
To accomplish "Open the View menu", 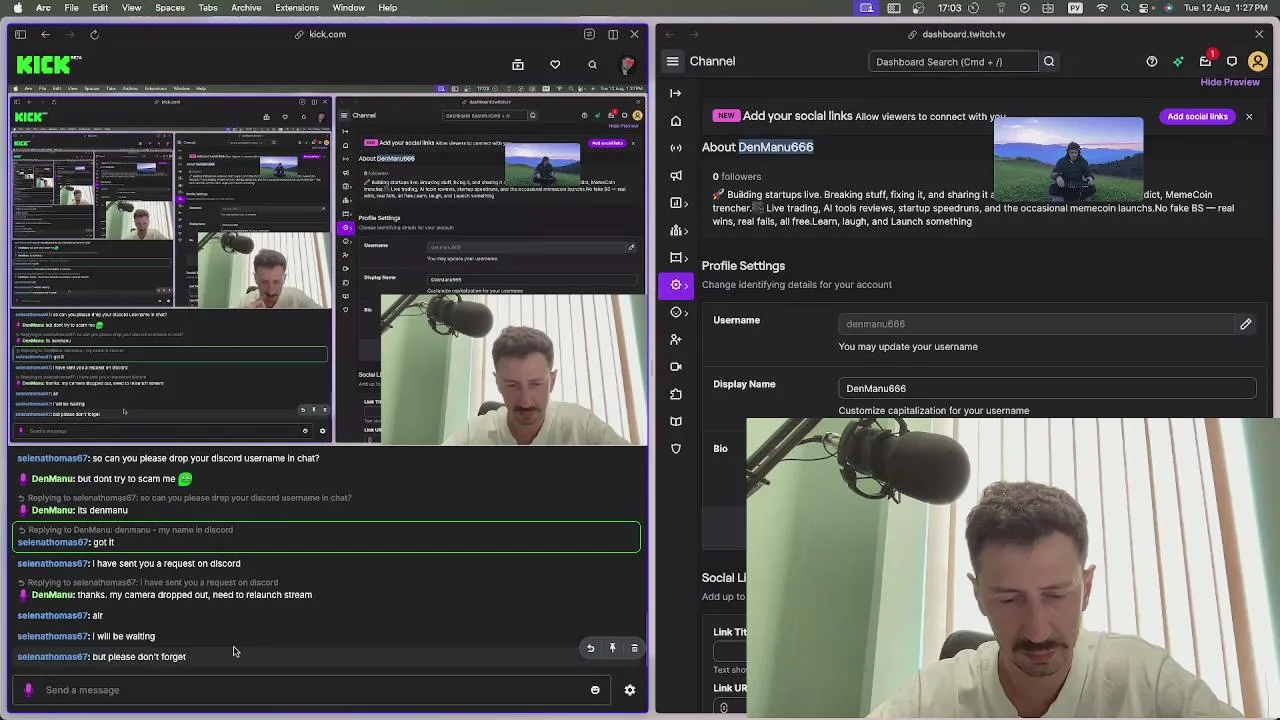I will 131,8.
